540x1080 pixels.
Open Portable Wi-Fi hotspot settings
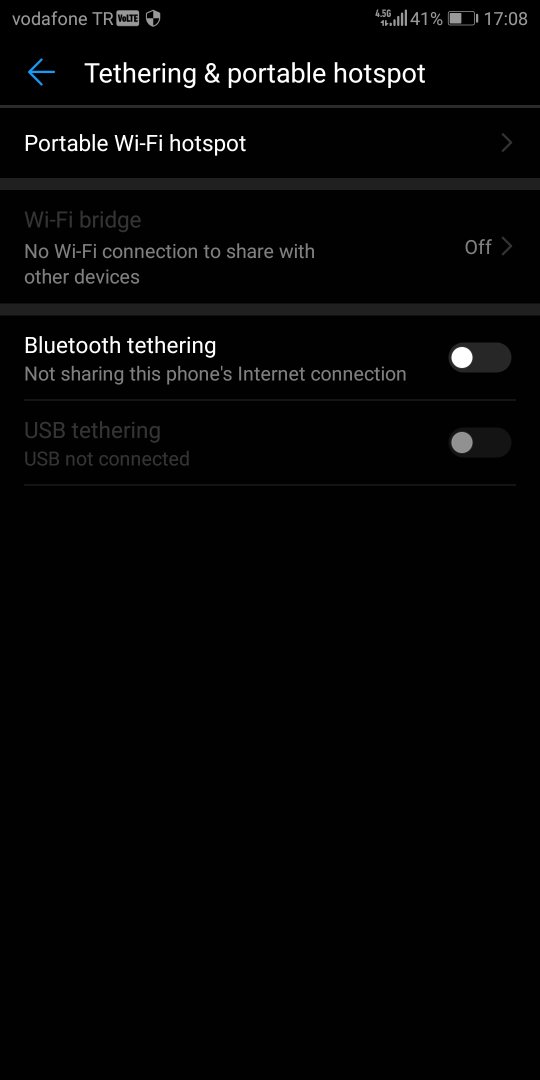pyautogui.click(x=270, y=143)
